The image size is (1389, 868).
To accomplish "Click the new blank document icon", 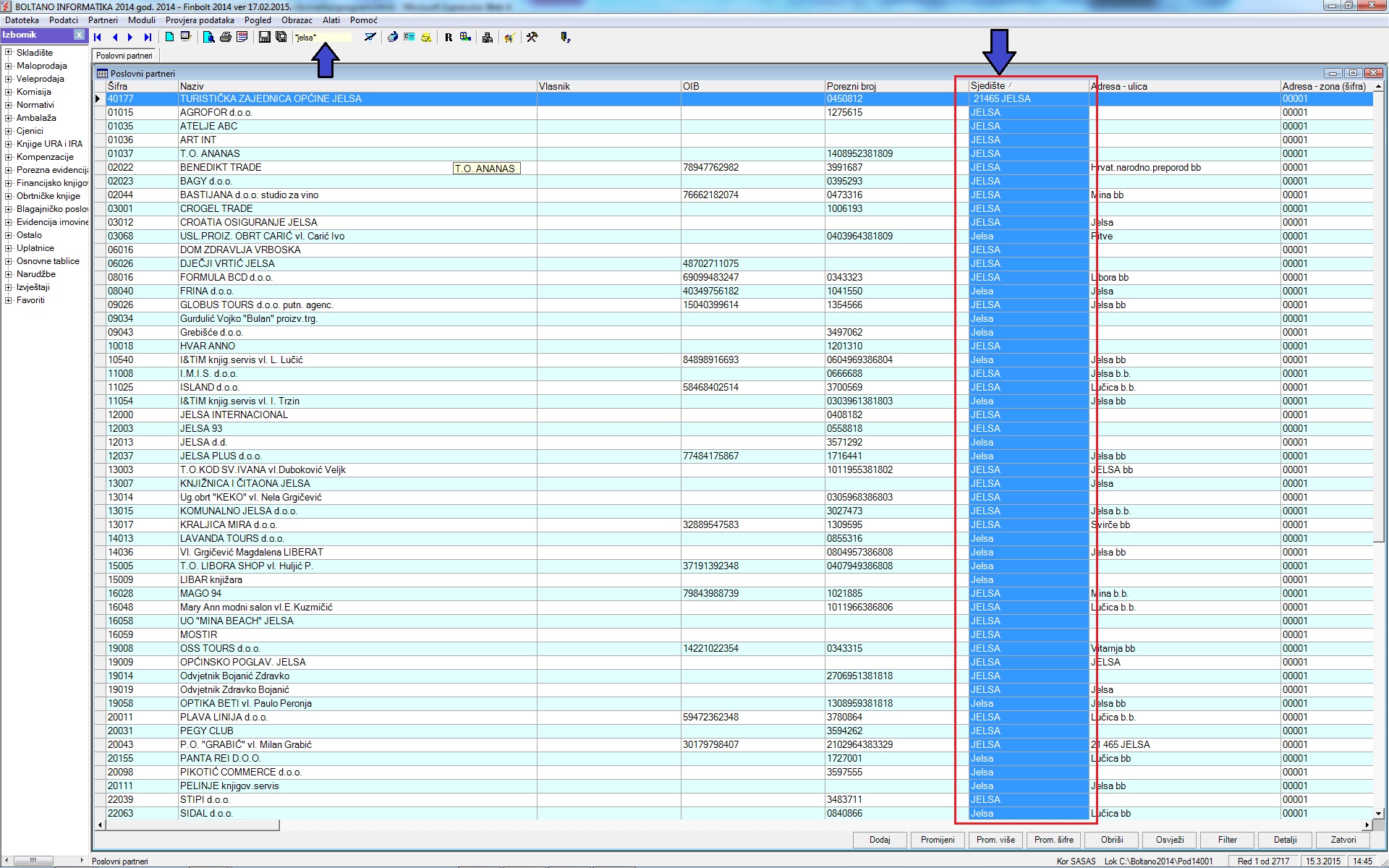I will 169,38.
